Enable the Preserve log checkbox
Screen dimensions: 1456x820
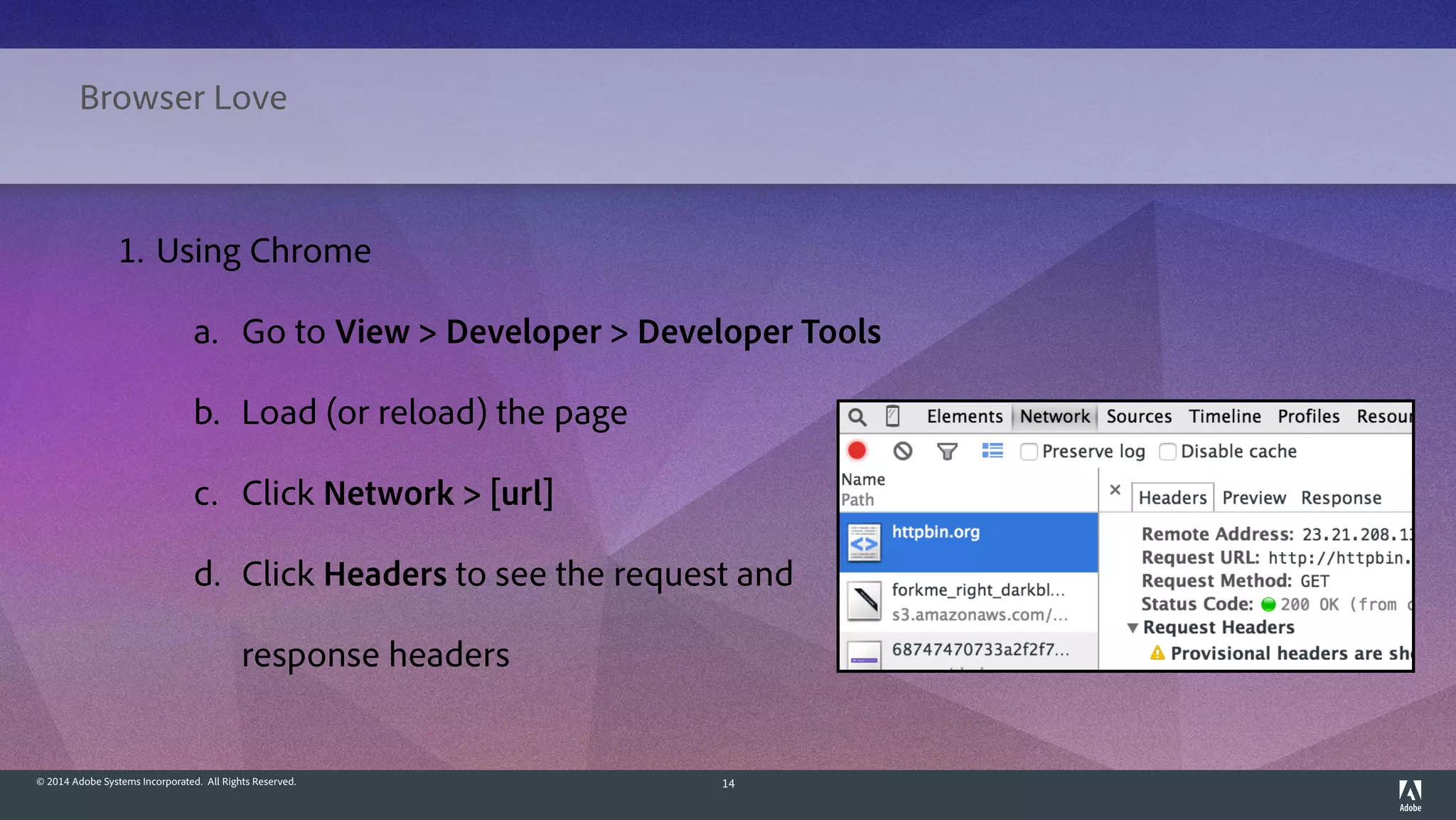pos(1029,452)
